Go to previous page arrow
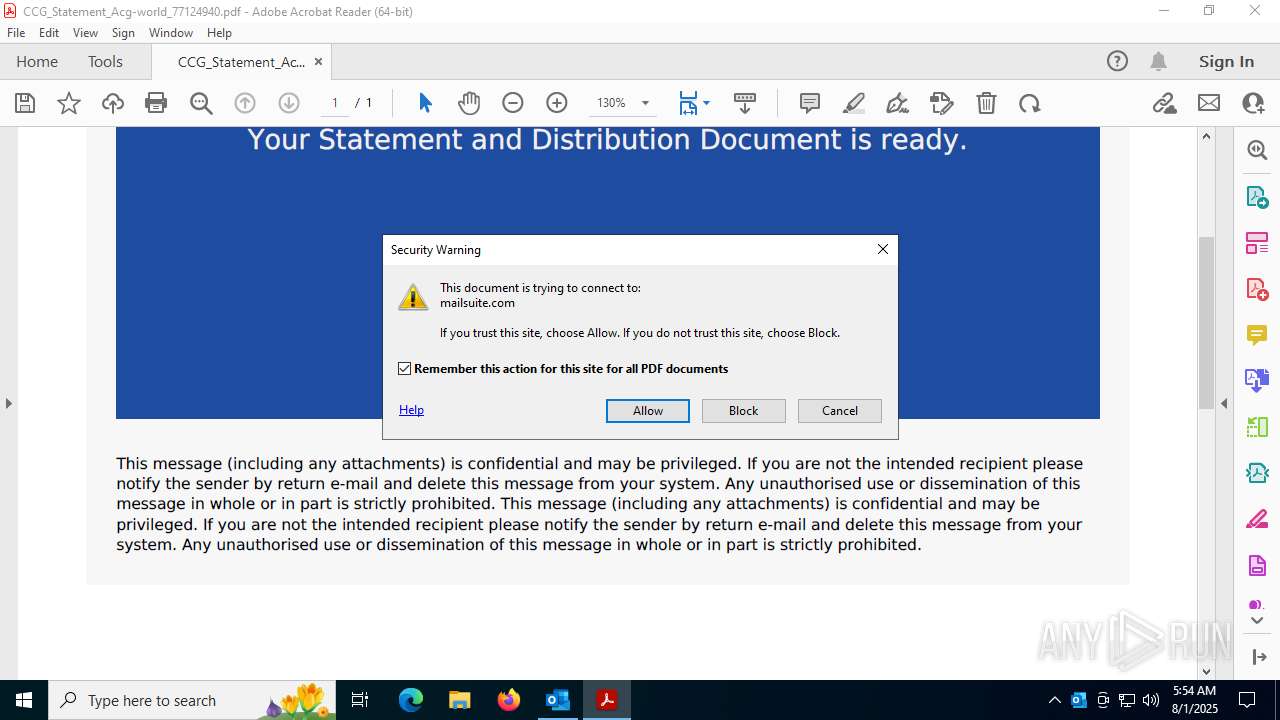Viewport: 1280px width, 720px height. click(245, 103)
